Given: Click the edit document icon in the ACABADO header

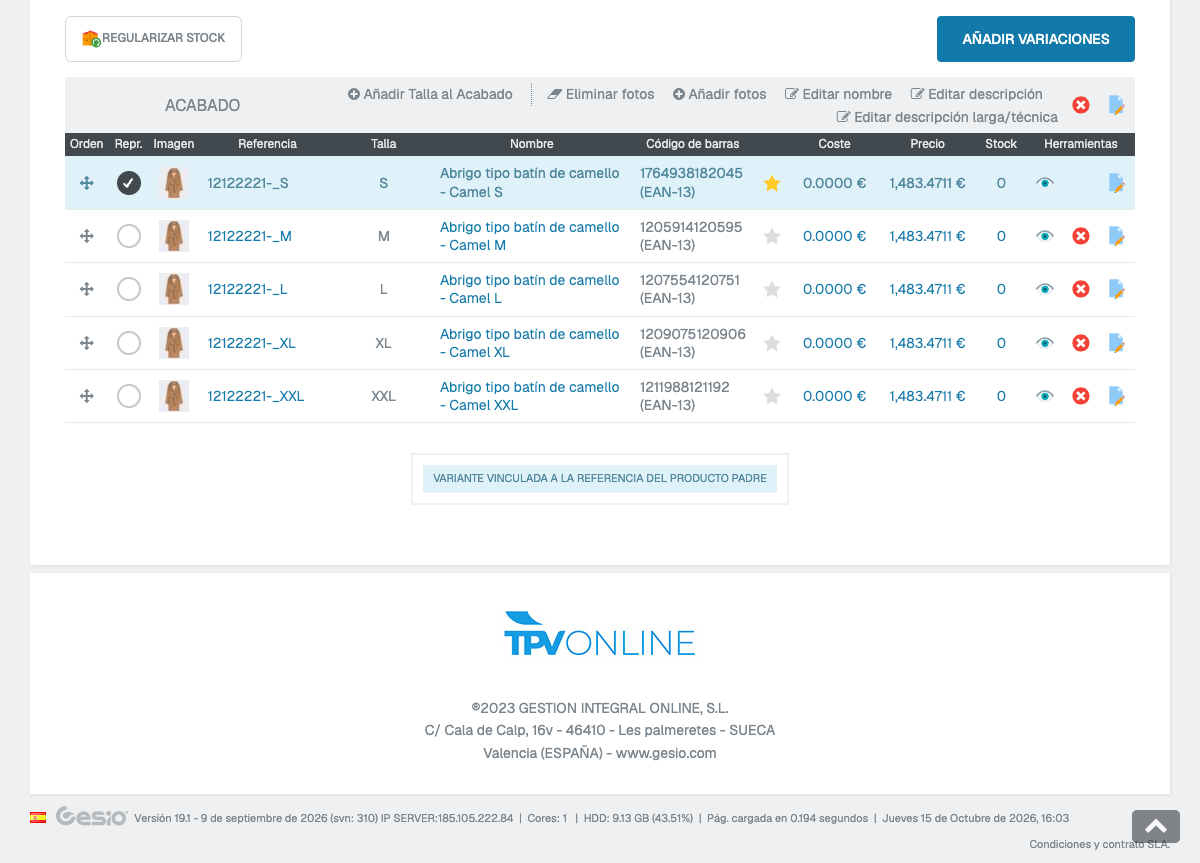Looking at the screenshot, I should tap(1117, 105).
